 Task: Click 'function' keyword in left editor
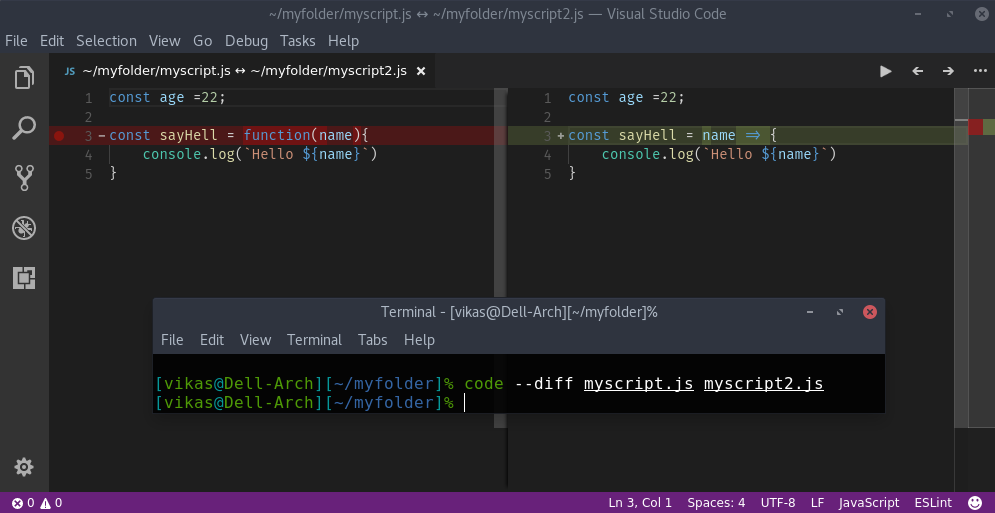click(277, 135)
